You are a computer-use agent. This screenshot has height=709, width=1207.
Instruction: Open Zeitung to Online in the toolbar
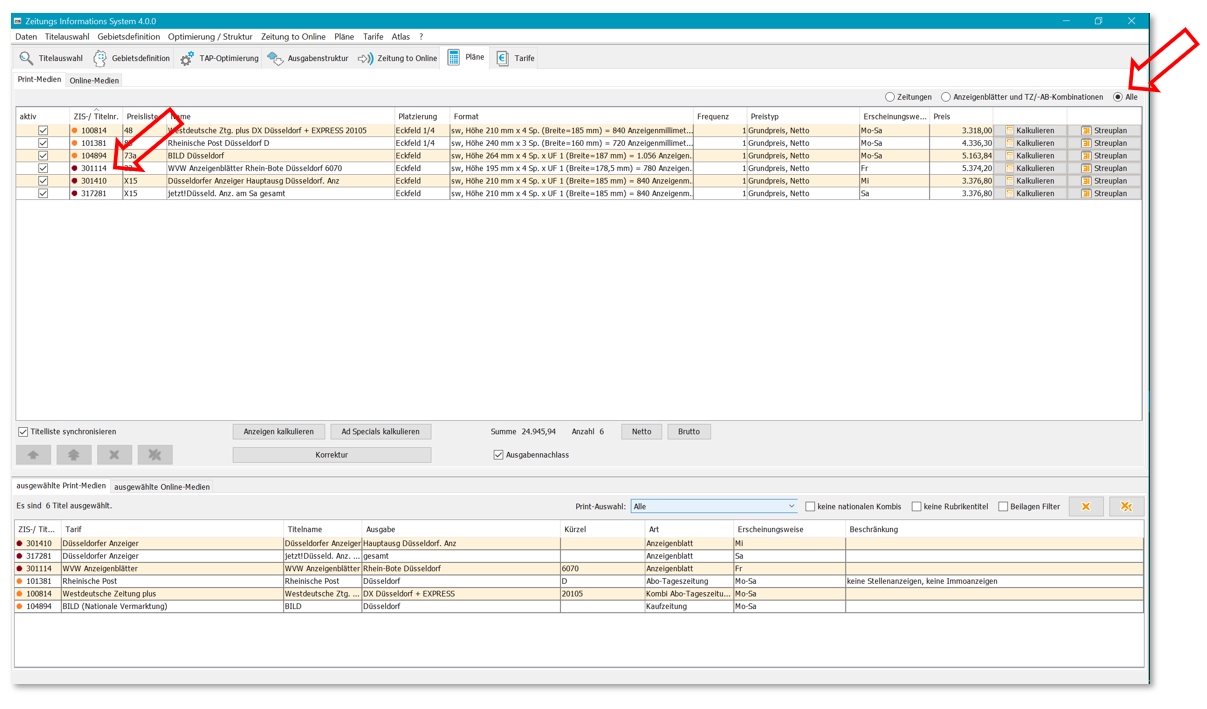(366, 58)
